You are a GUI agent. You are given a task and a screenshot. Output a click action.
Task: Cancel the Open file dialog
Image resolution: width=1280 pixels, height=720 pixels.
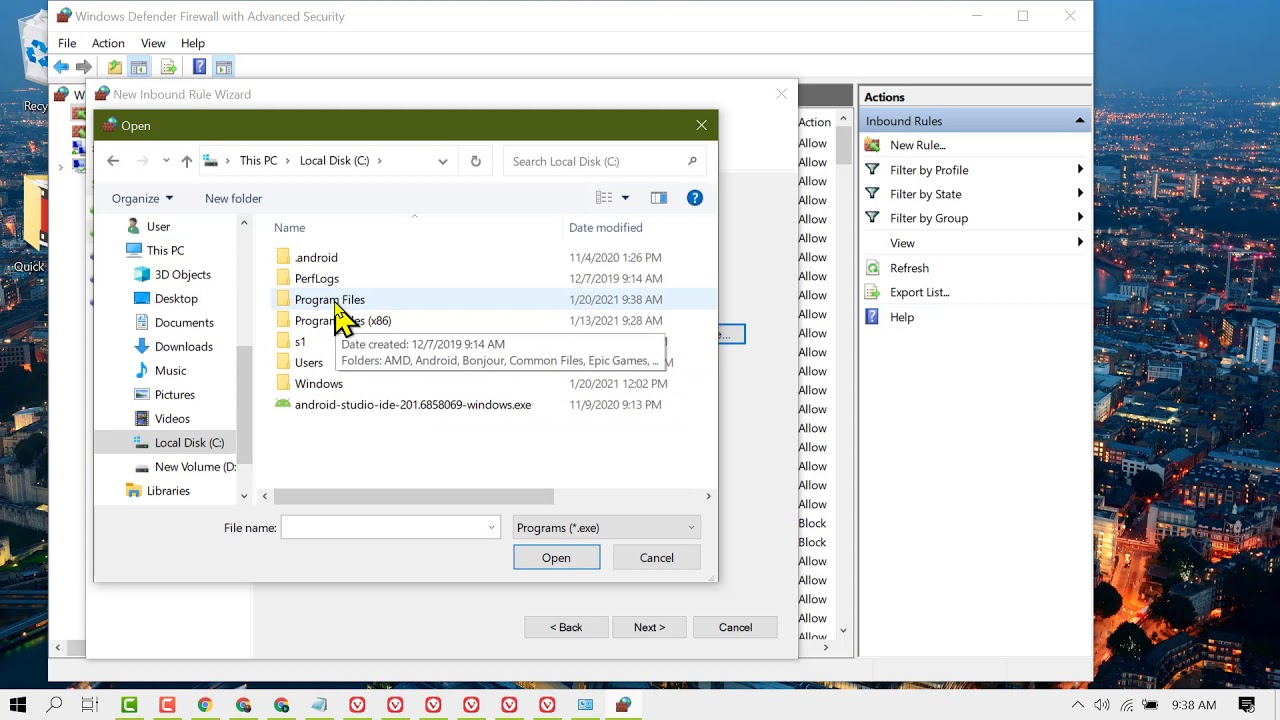click(657, 558)
